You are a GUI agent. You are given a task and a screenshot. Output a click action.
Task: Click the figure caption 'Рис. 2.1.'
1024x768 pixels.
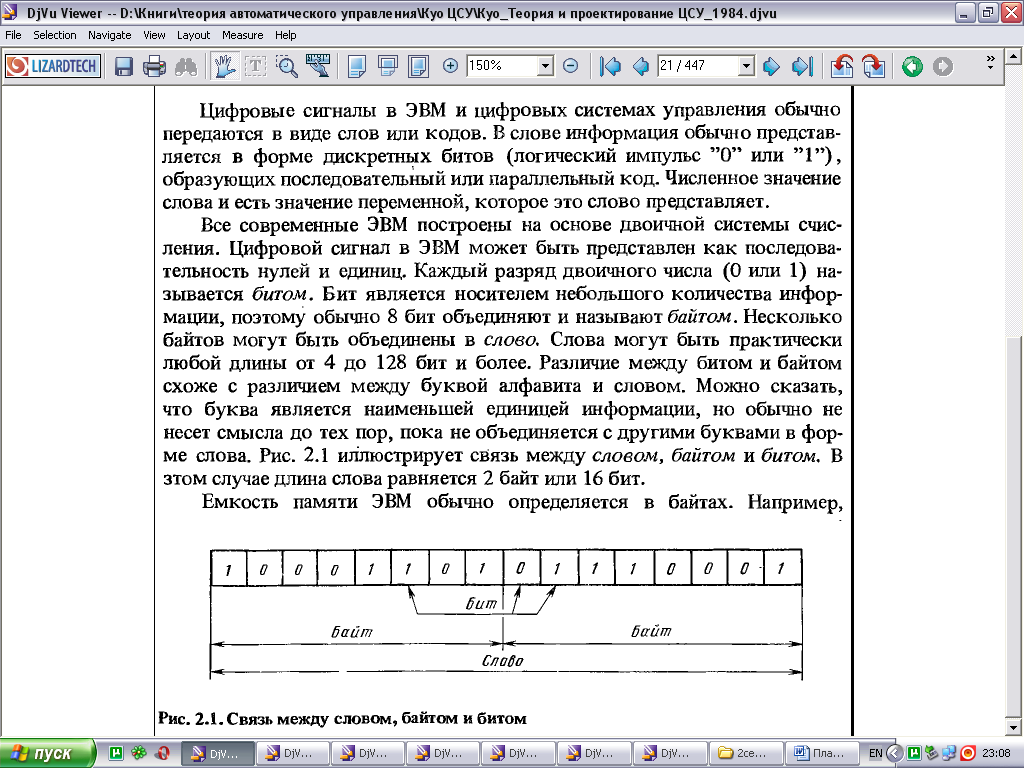[191, 718]
